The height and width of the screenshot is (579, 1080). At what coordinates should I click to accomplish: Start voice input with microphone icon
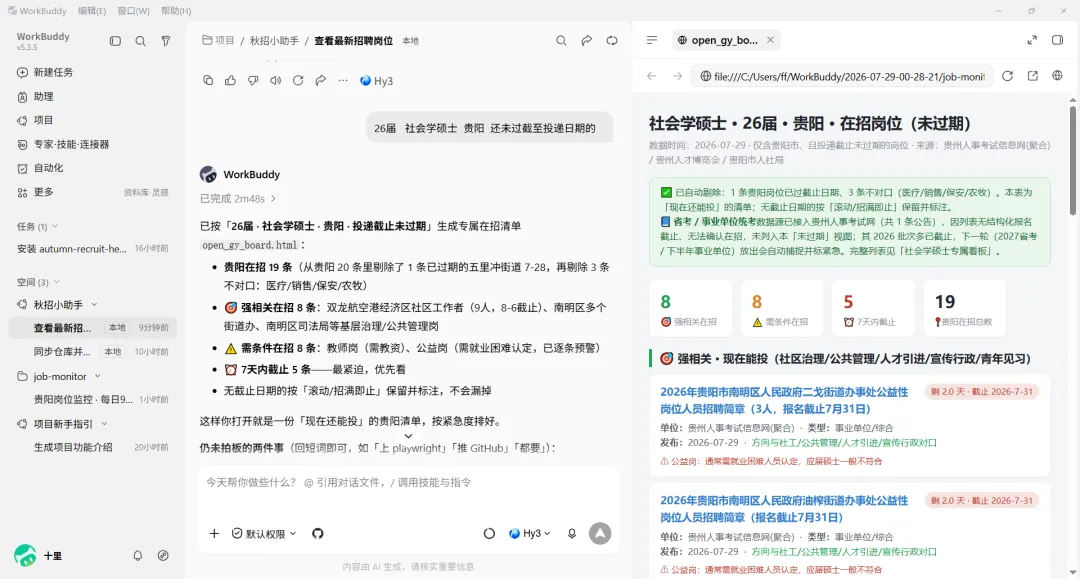click(572, 534)
